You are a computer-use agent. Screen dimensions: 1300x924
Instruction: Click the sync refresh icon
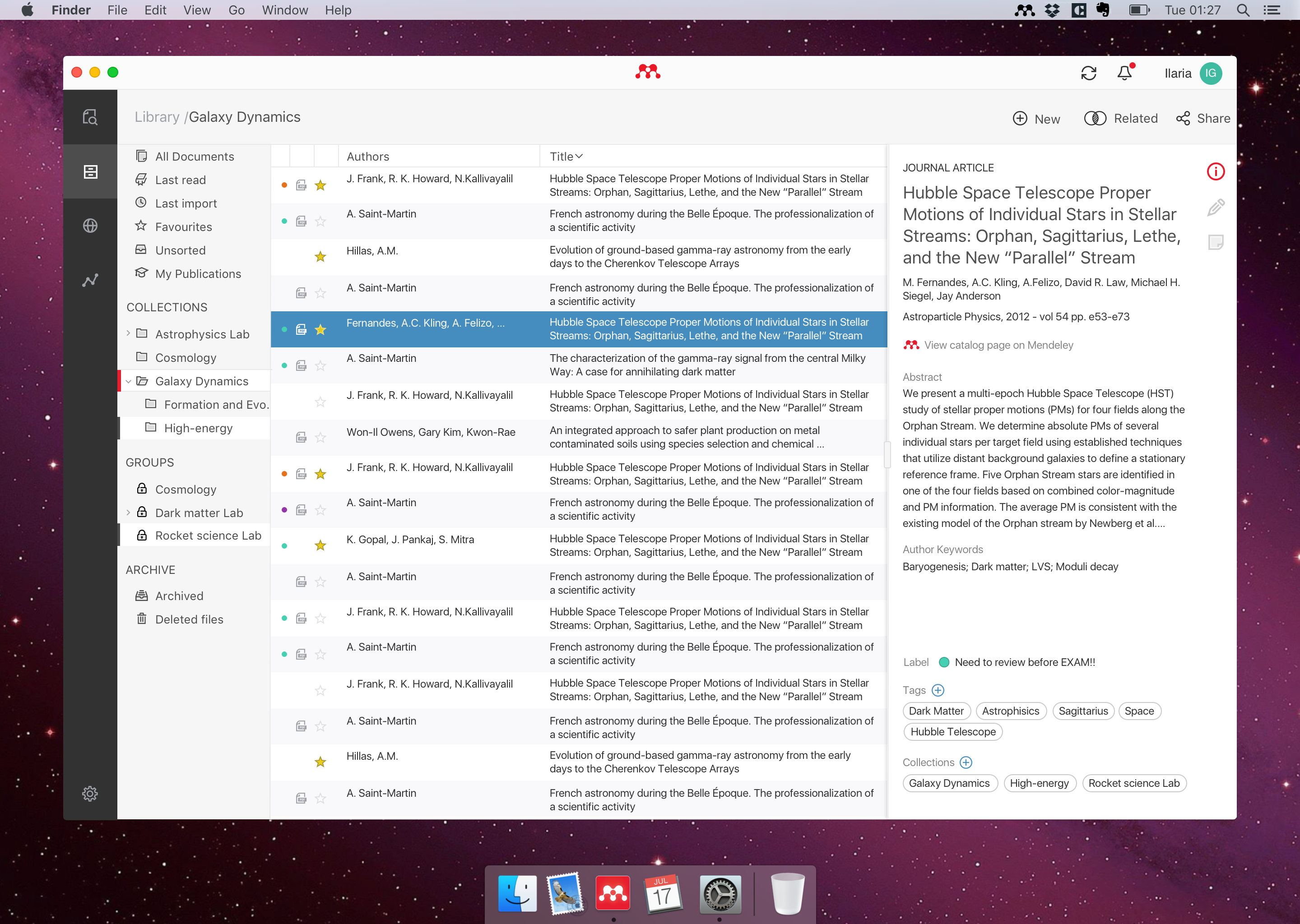[1088, 74]
